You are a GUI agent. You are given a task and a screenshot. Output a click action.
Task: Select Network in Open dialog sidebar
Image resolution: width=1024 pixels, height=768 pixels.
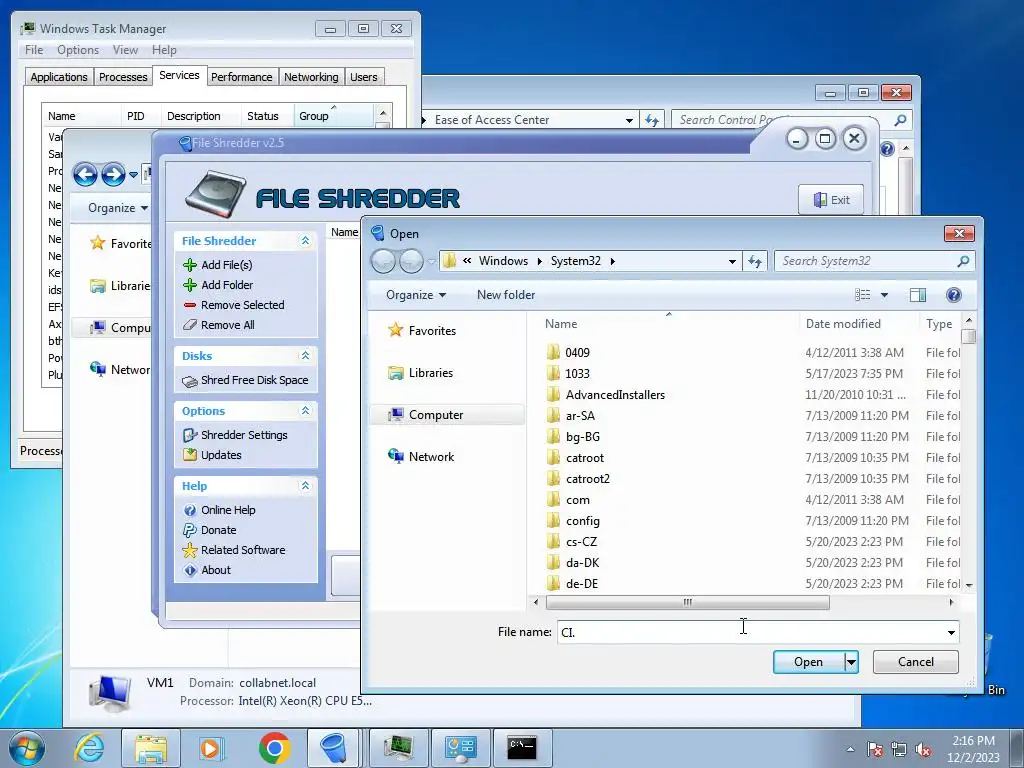click(431, 456)
